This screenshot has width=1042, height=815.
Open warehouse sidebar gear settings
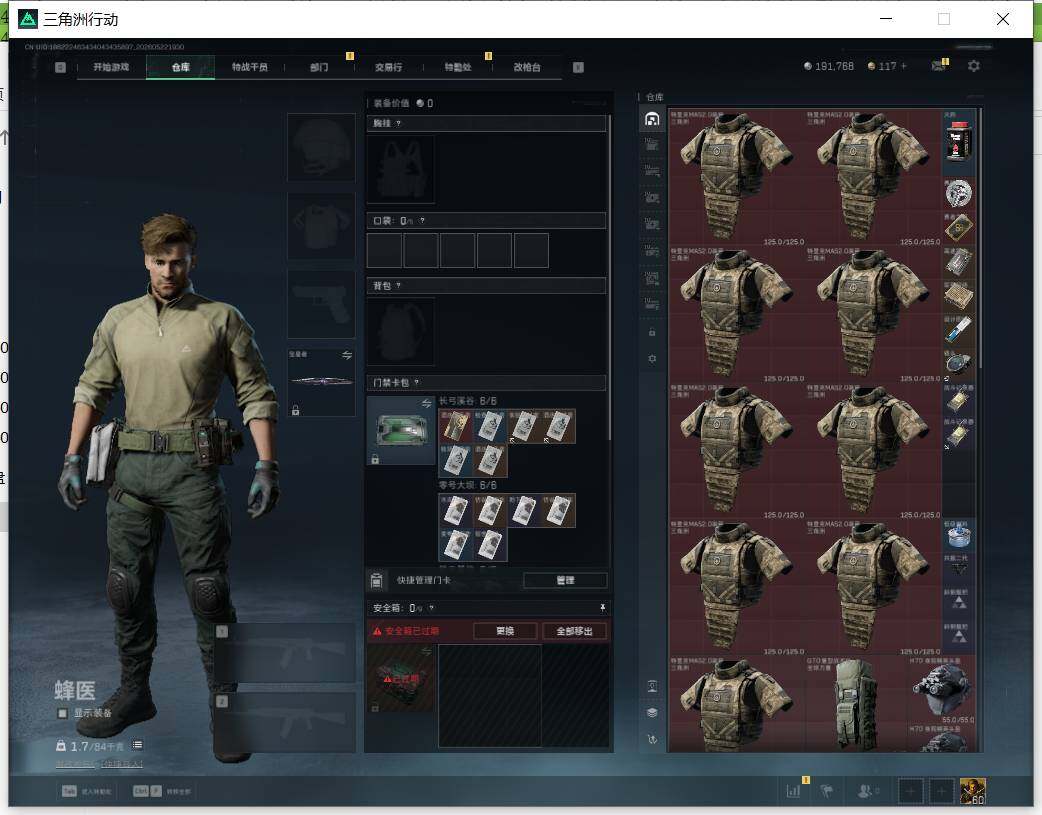click(x=652, y=358)
